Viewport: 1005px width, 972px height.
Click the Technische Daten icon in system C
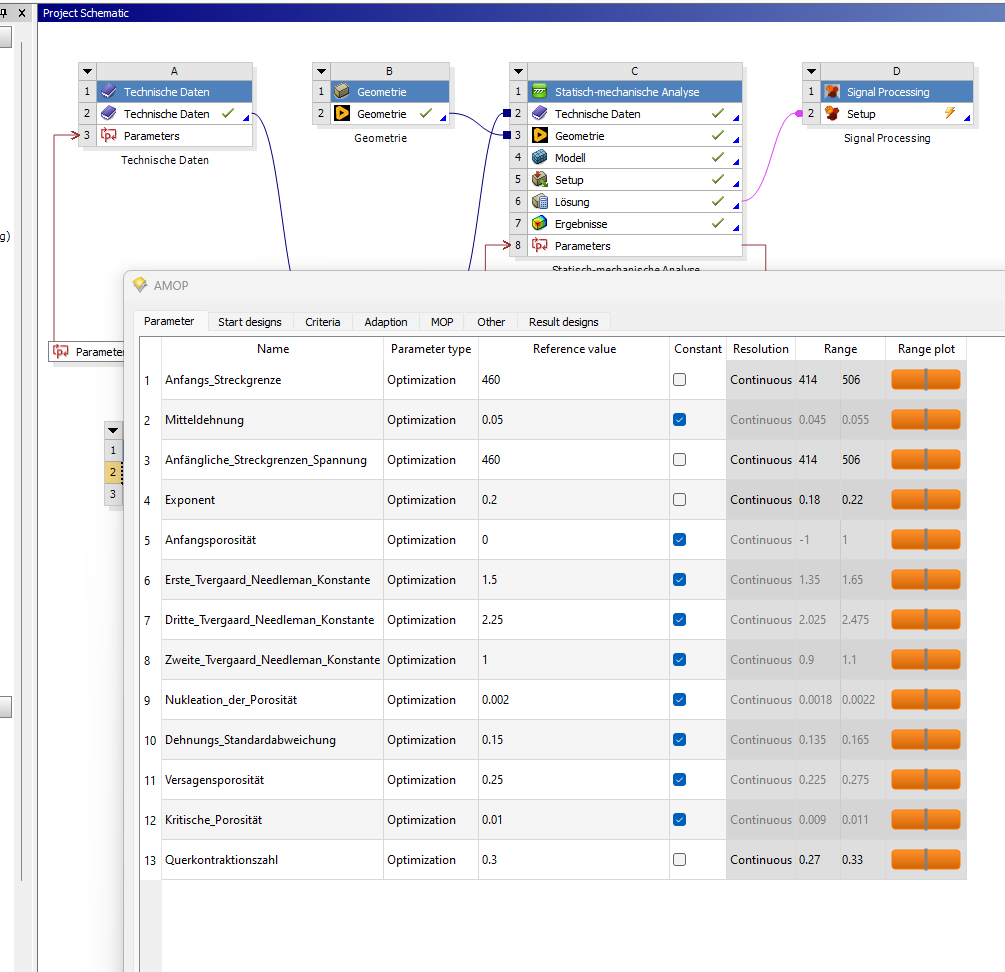point(540,113)
